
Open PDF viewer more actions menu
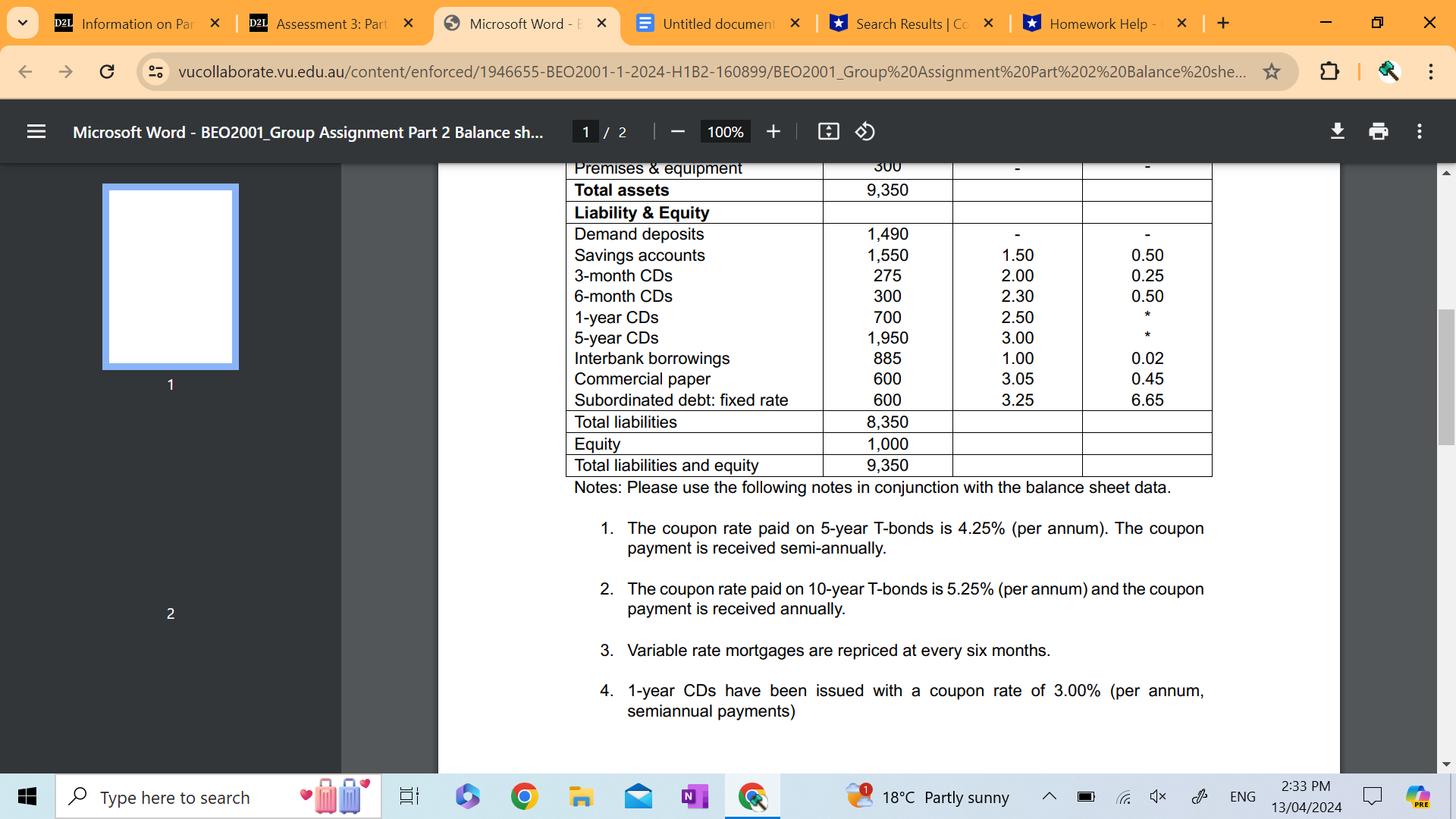tap(1419, 132)
